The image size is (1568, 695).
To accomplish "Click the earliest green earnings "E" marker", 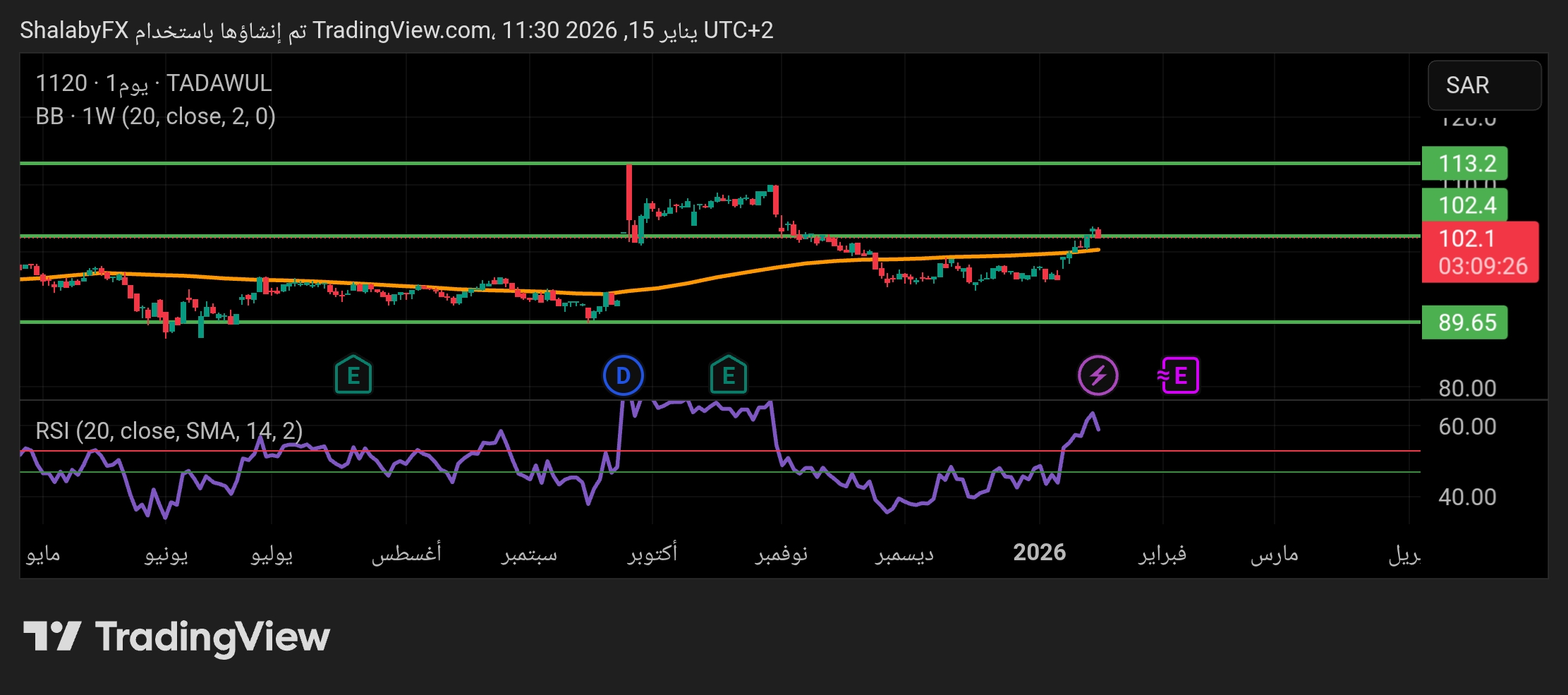I will click(x=353, y=375).
